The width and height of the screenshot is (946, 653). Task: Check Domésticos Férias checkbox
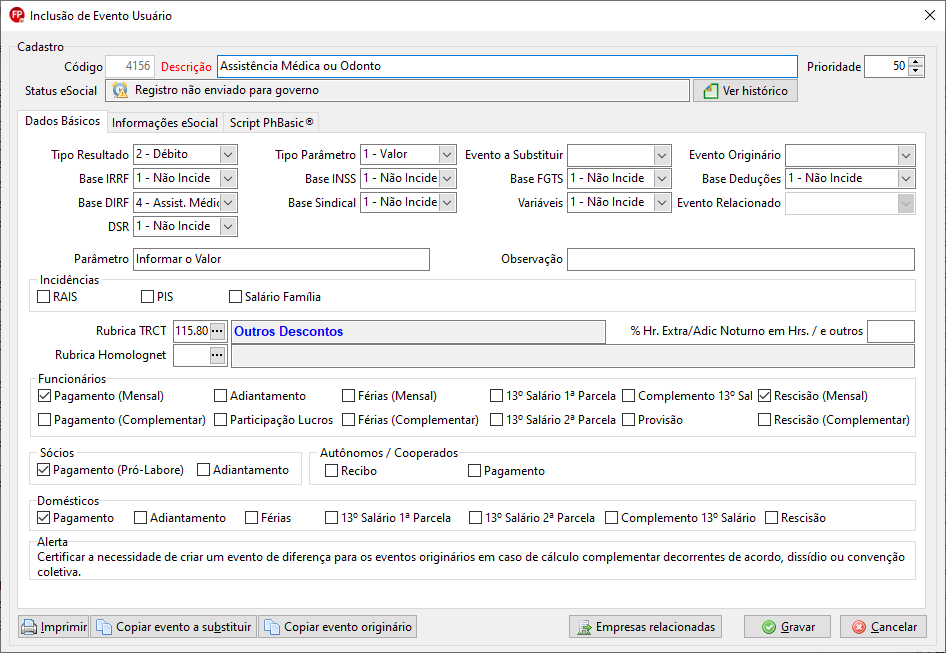coord(251,518)
